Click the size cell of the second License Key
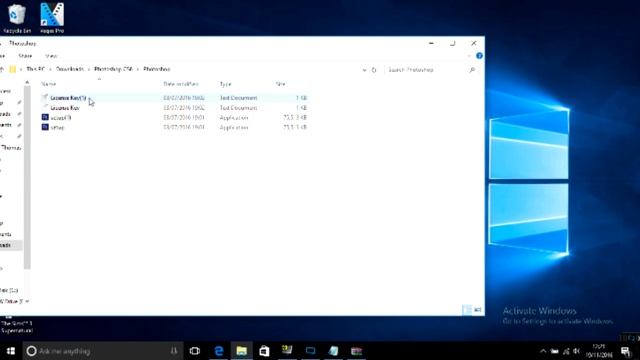This screenshot has width=640, height=360. [301, 108]
